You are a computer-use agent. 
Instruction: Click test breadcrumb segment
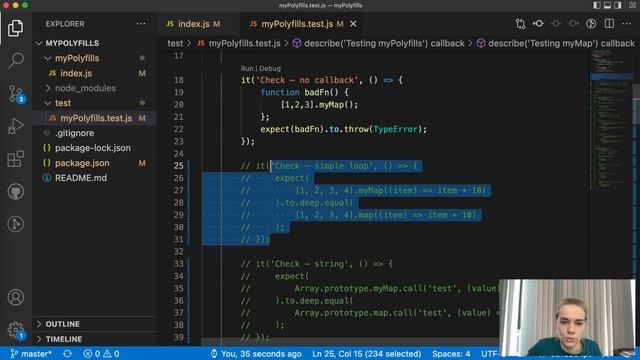point(175,43)
